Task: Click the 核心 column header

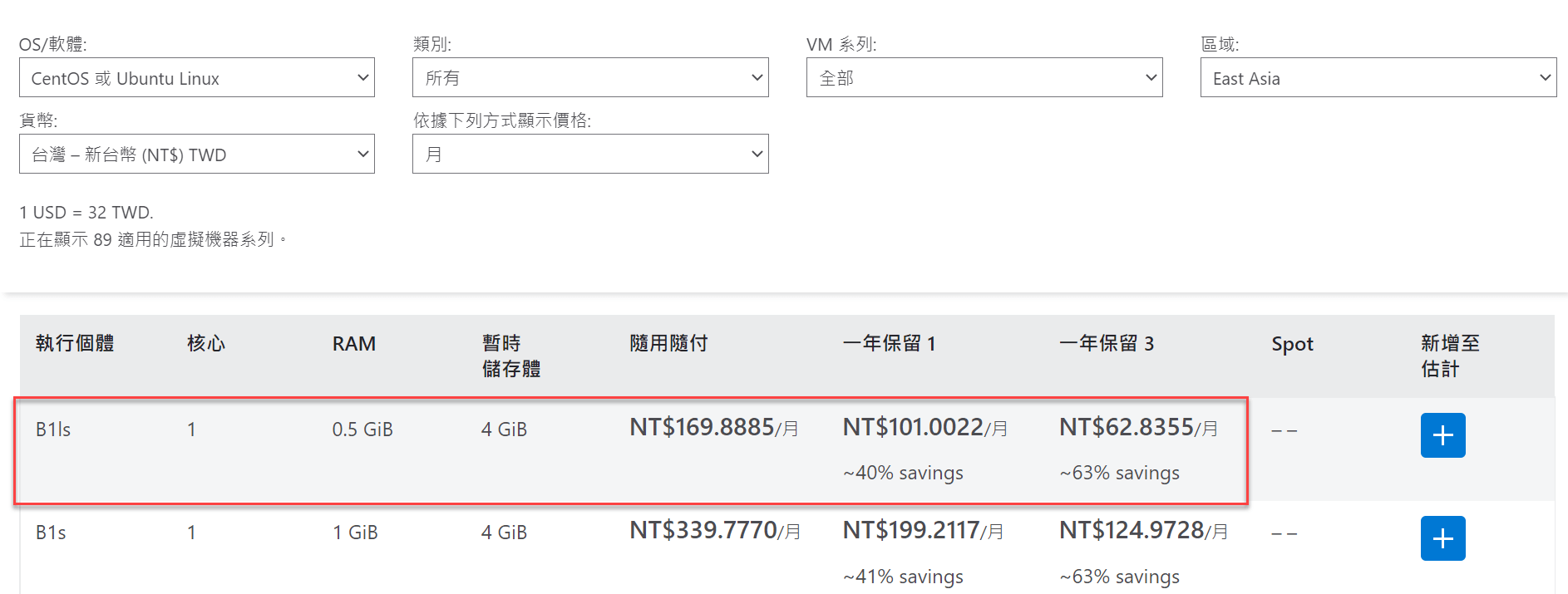Action: pyautogui.click(x=206, y=343)
